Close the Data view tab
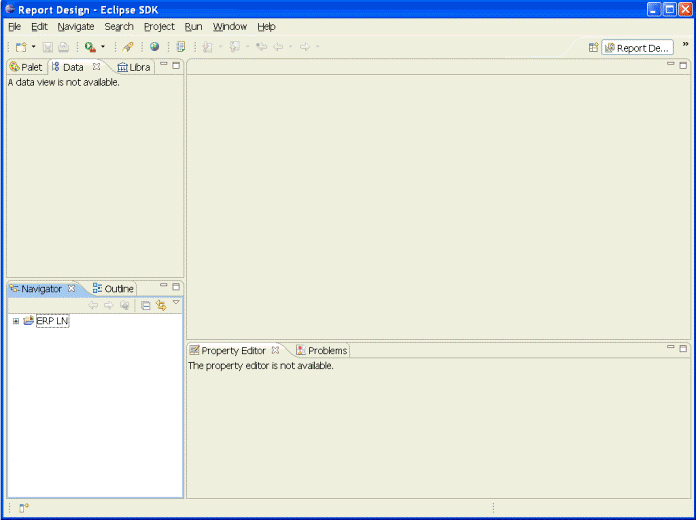 click(x=97, y=67)
